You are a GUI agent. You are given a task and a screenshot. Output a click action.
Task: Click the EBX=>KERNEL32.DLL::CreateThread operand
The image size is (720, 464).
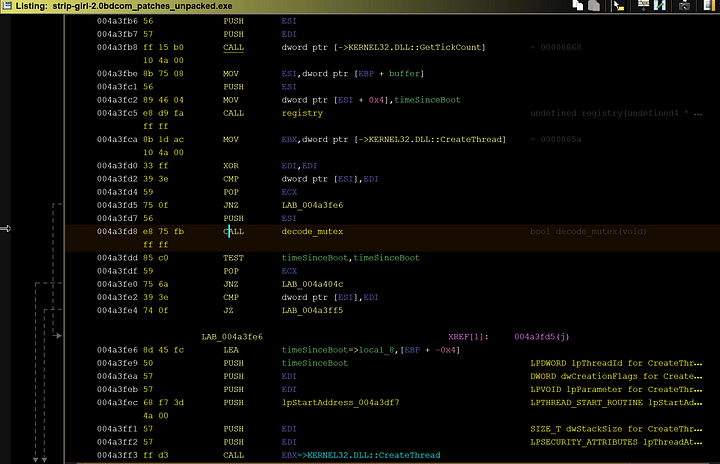361,455
